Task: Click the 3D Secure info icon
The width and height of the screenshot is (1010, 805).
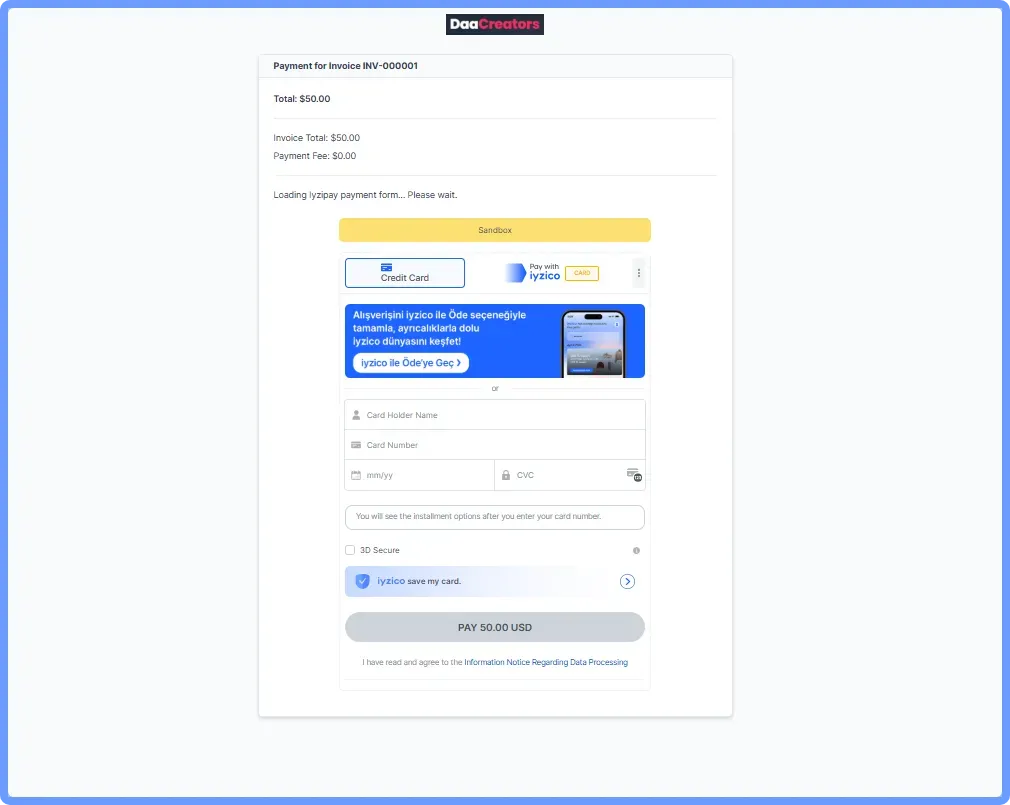Action: [x=636, y=551]
